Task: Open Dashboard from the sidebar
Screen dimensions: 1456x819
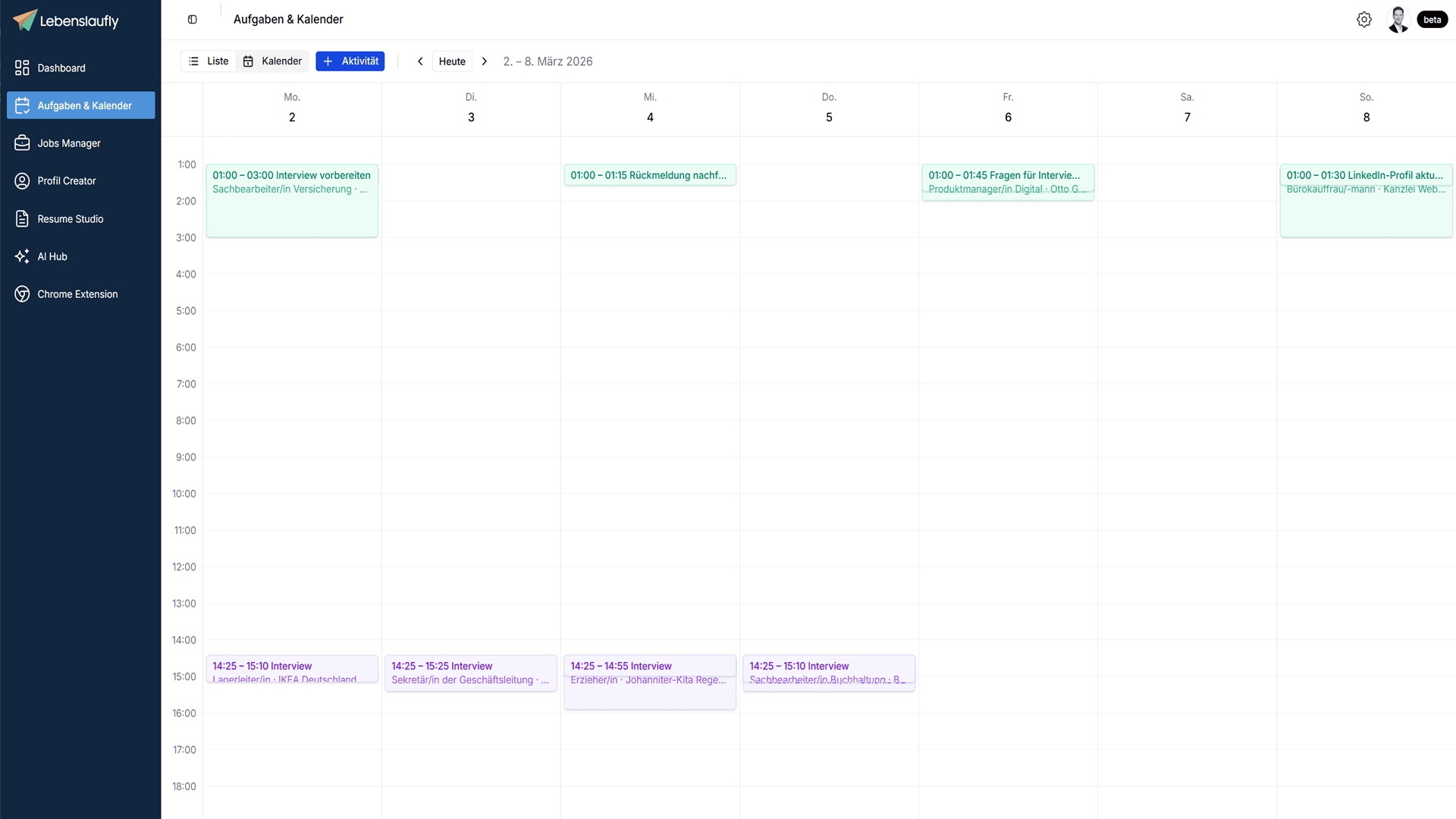Action: [x=61, y=68]
